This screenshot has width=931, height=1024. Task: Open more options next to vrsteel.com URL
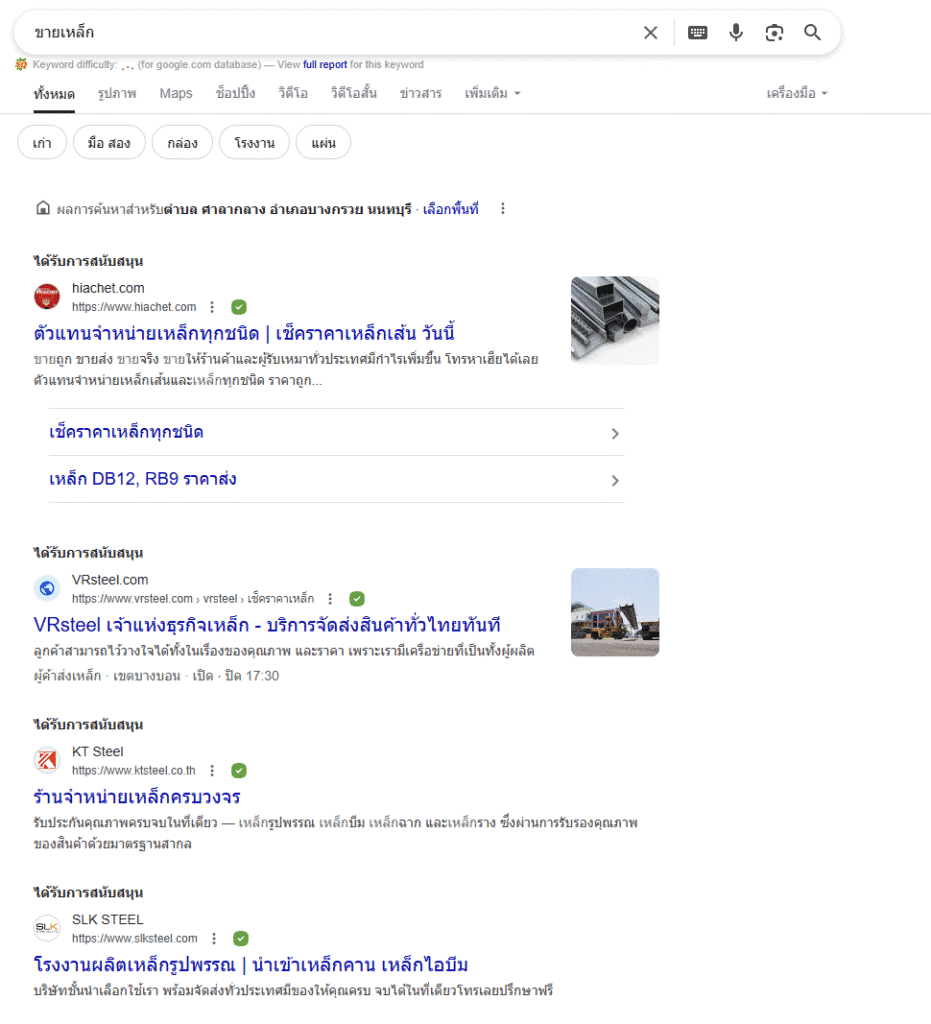(x=330, y=599)
